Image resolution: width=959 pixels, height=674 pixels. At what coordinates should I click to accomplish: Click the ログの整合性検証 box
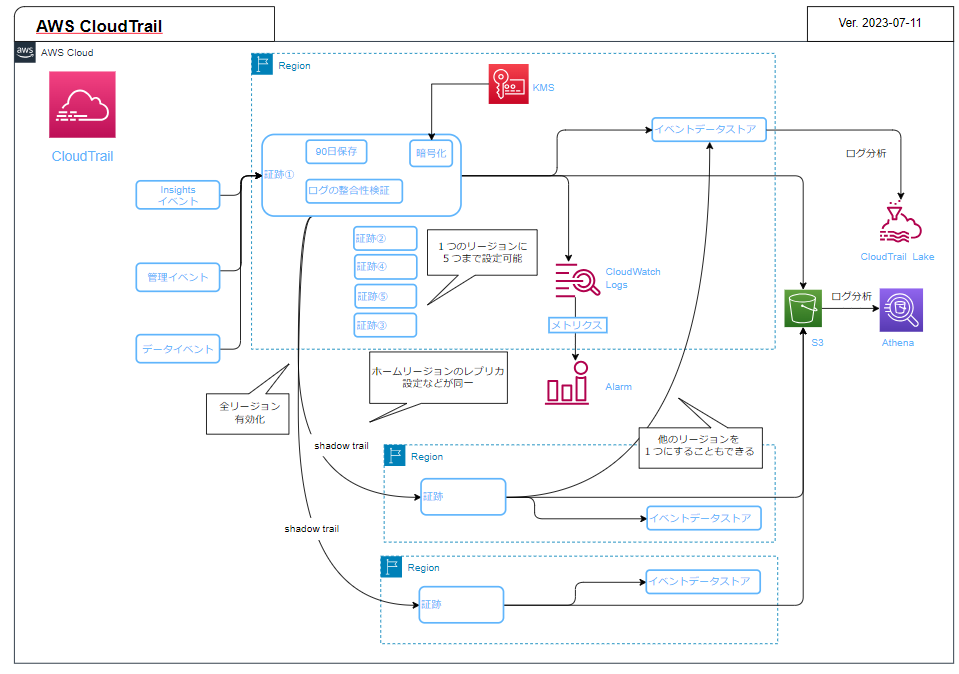click(x=354, y=191)
